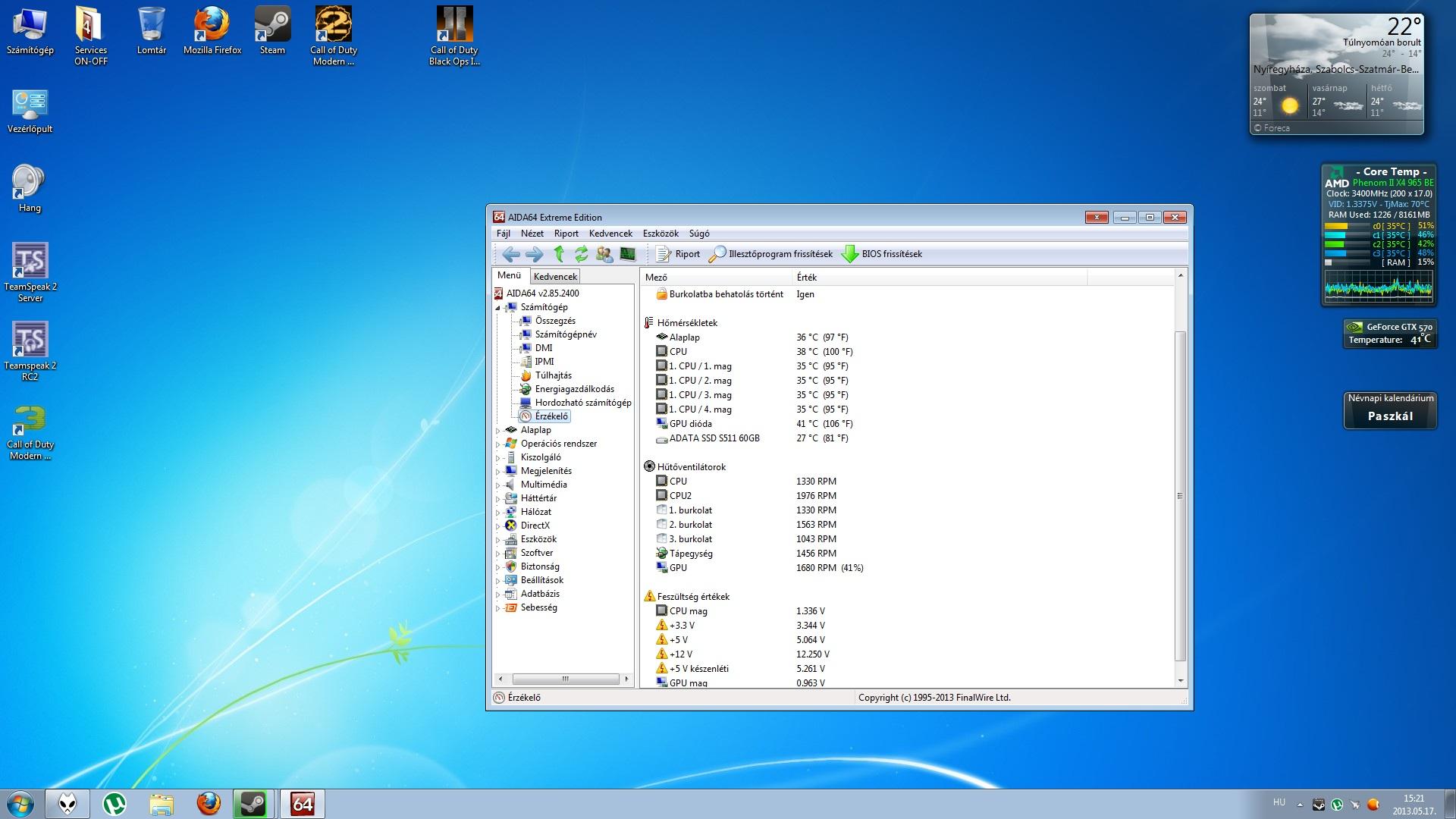Screen dimensions: 1456x819
Task: Open TeamSpeak 2 Server desktop icon
Action: 30,273
